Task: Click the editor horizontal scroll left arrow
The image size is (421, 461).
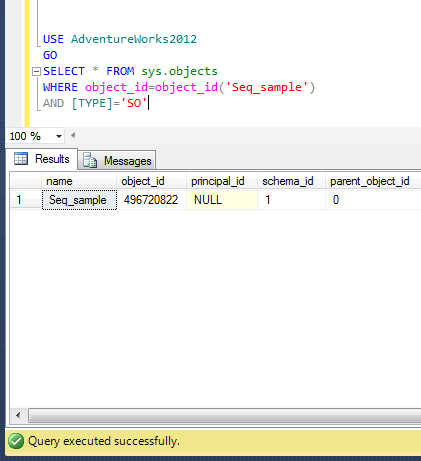Action: tap(73, 135)
